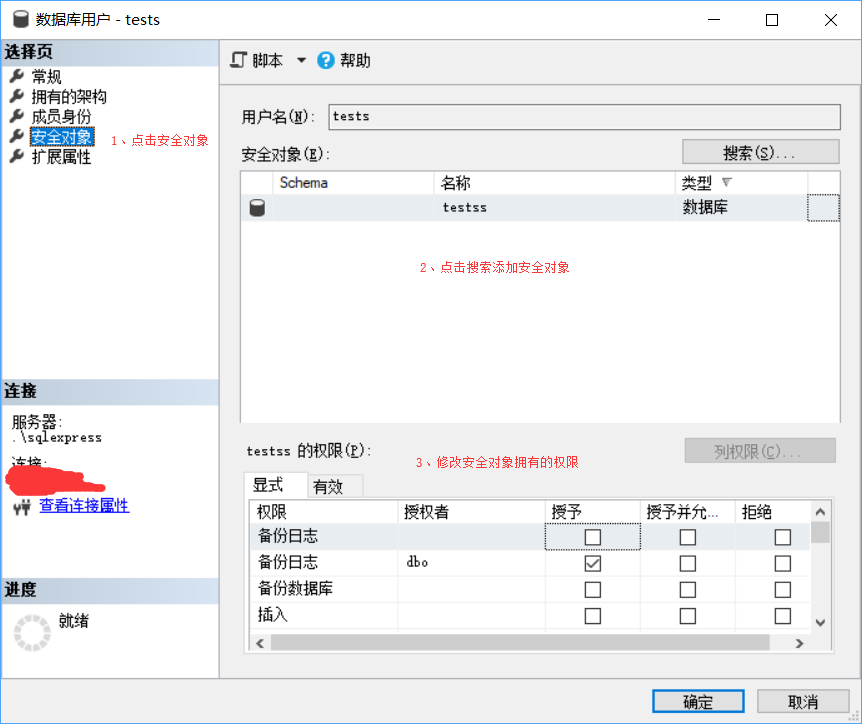
Task: Click the blue help question-mark icon
Action: point(325,60)
